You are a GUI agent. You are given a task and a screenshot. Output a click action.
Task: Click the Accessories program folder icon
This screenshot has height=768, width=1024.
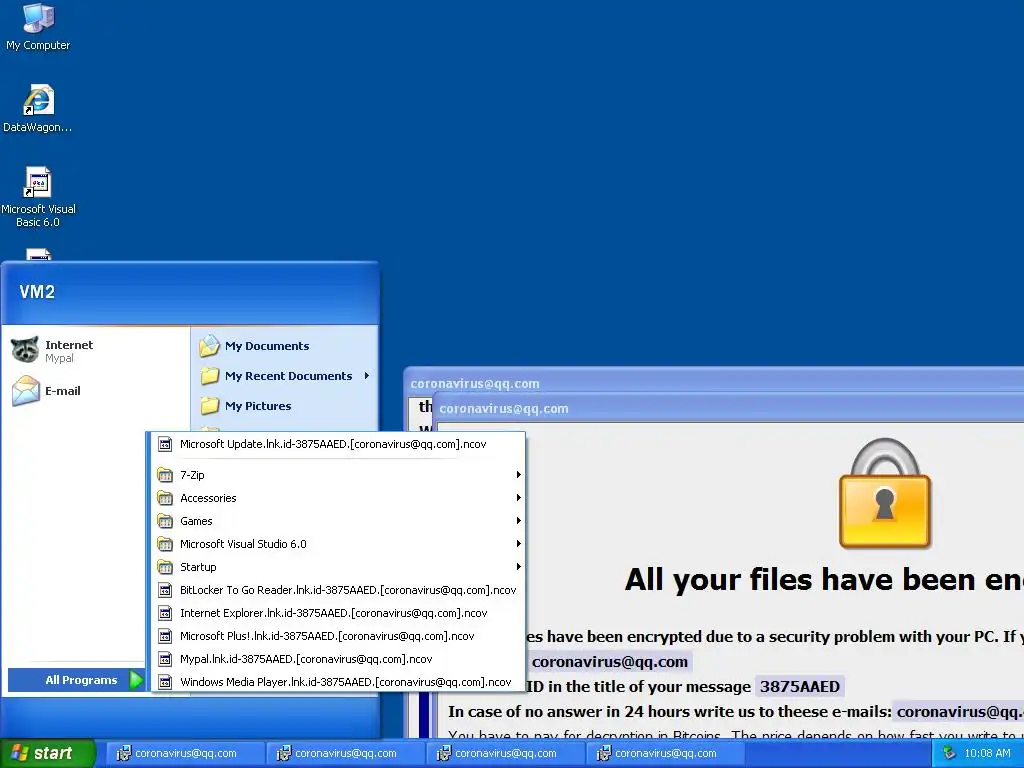(x=165, y=498)
